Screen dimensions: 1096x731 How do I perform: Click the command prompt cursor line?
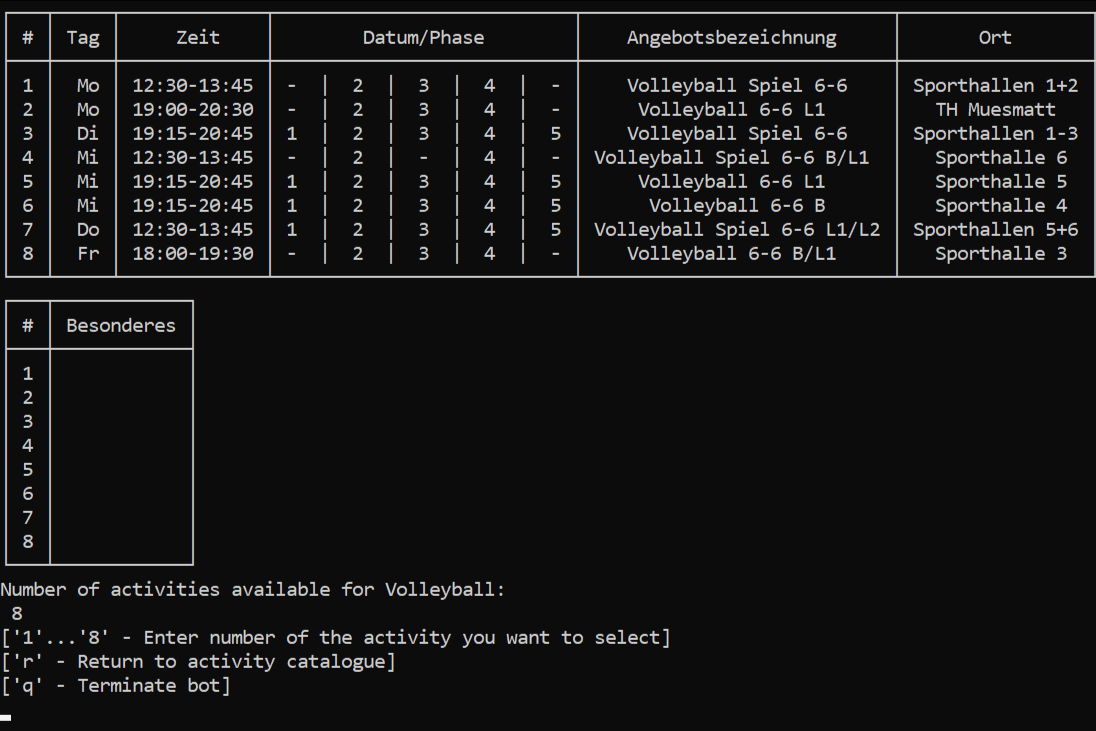(x=6, y=717)
